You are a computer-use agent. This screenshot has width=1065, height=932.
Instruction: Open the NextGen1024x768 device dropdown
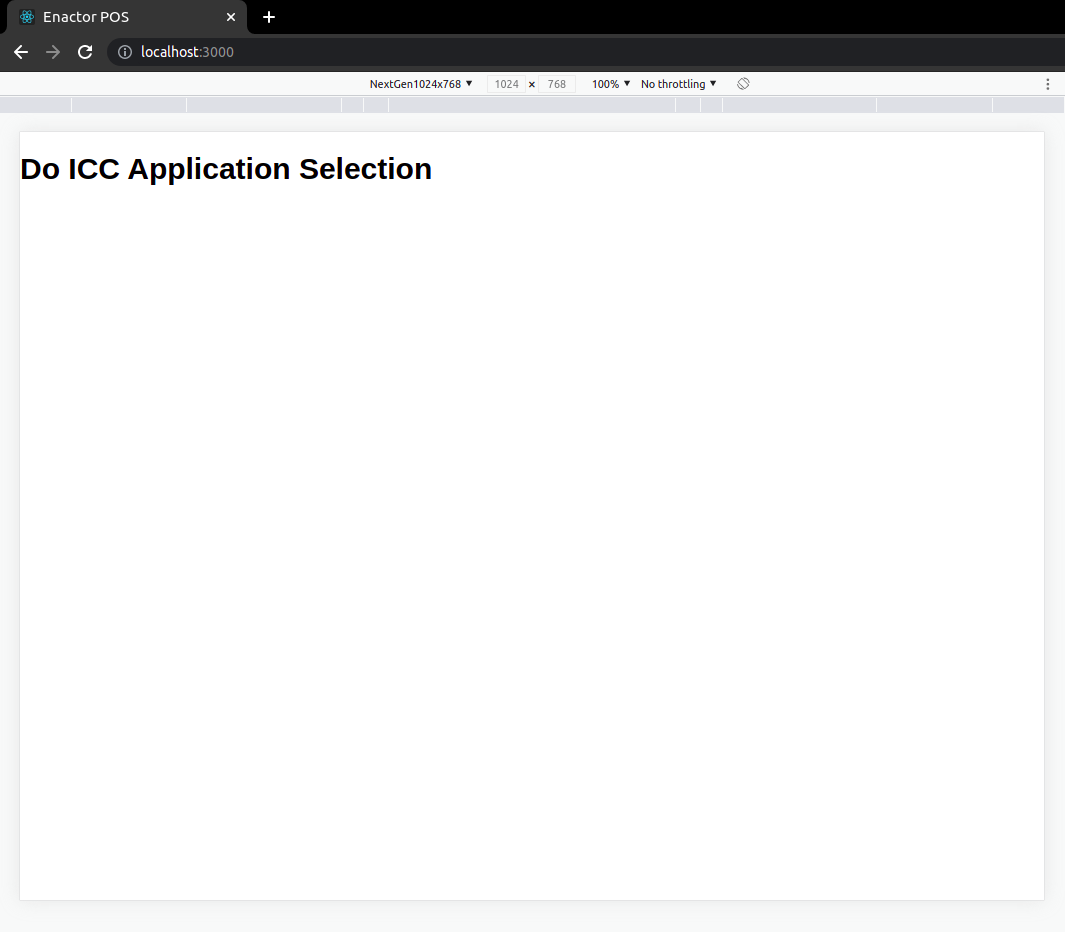(420, 84)
